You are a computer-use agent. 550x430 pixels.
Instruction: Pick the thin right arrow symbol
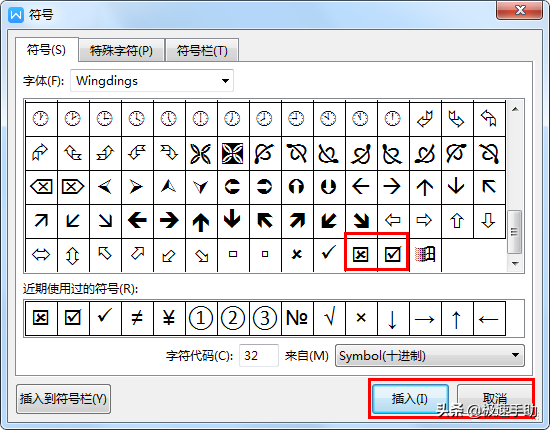coord(393,187)
